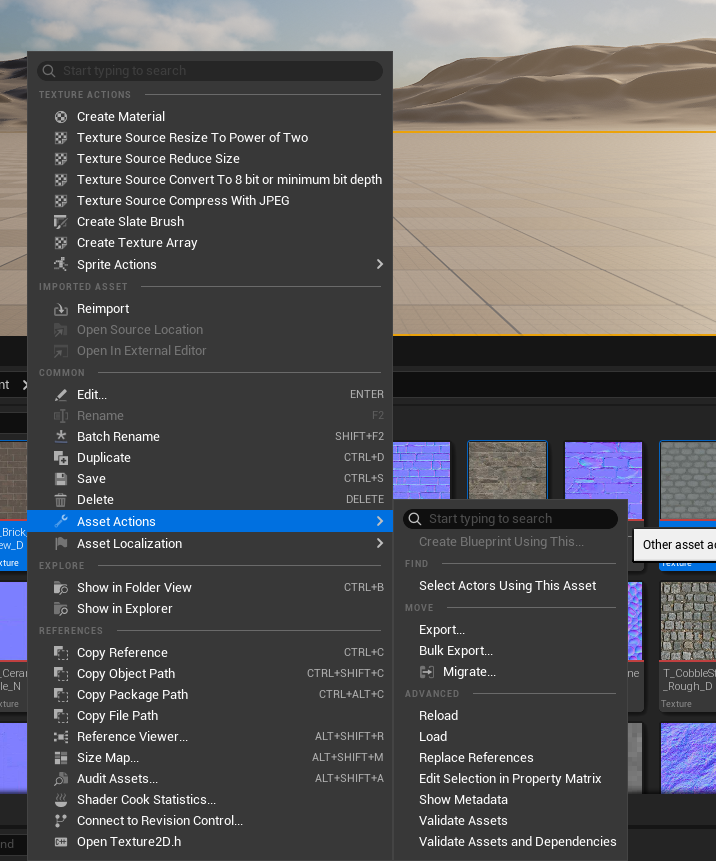This screenshot has height=861, width=716.
Task: Click the Asset Actions wrench icon
Action: coord(61,521)
